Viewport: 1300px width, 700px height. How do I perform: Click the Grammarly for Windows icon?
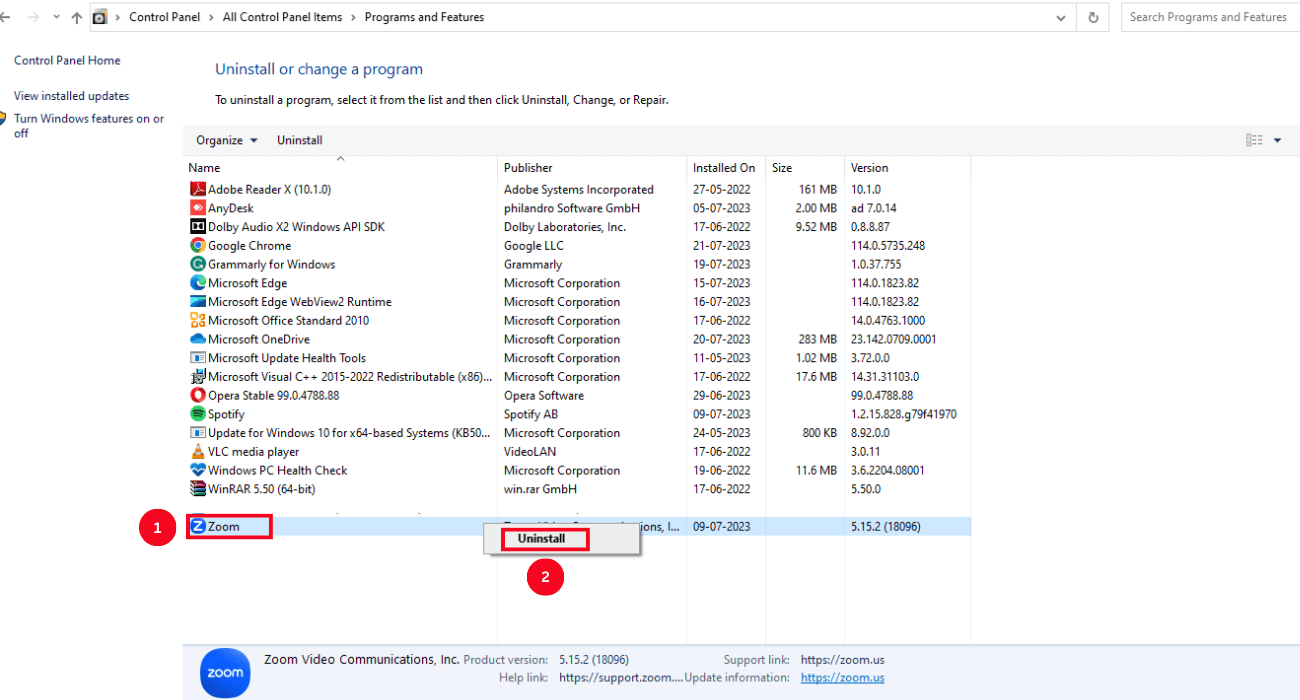click(198, 264)
